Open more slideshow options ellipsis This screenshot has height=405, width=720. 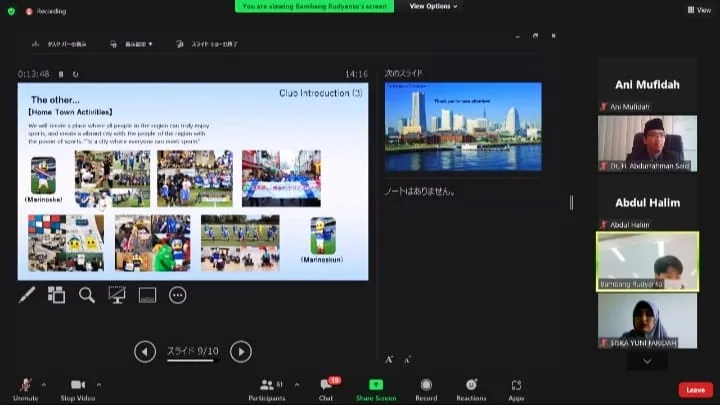[x=178, y=295]
